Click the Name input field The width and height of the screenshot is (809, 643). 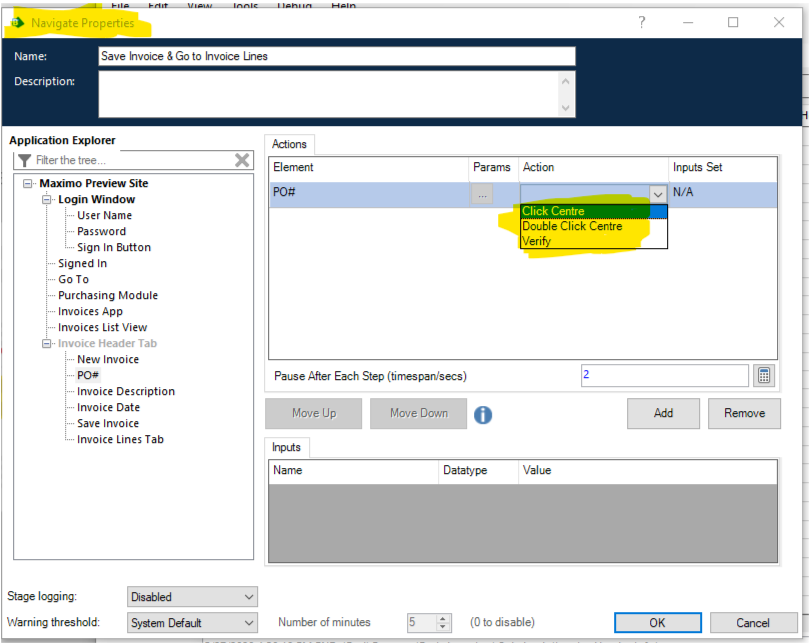(x=337, y=56)
